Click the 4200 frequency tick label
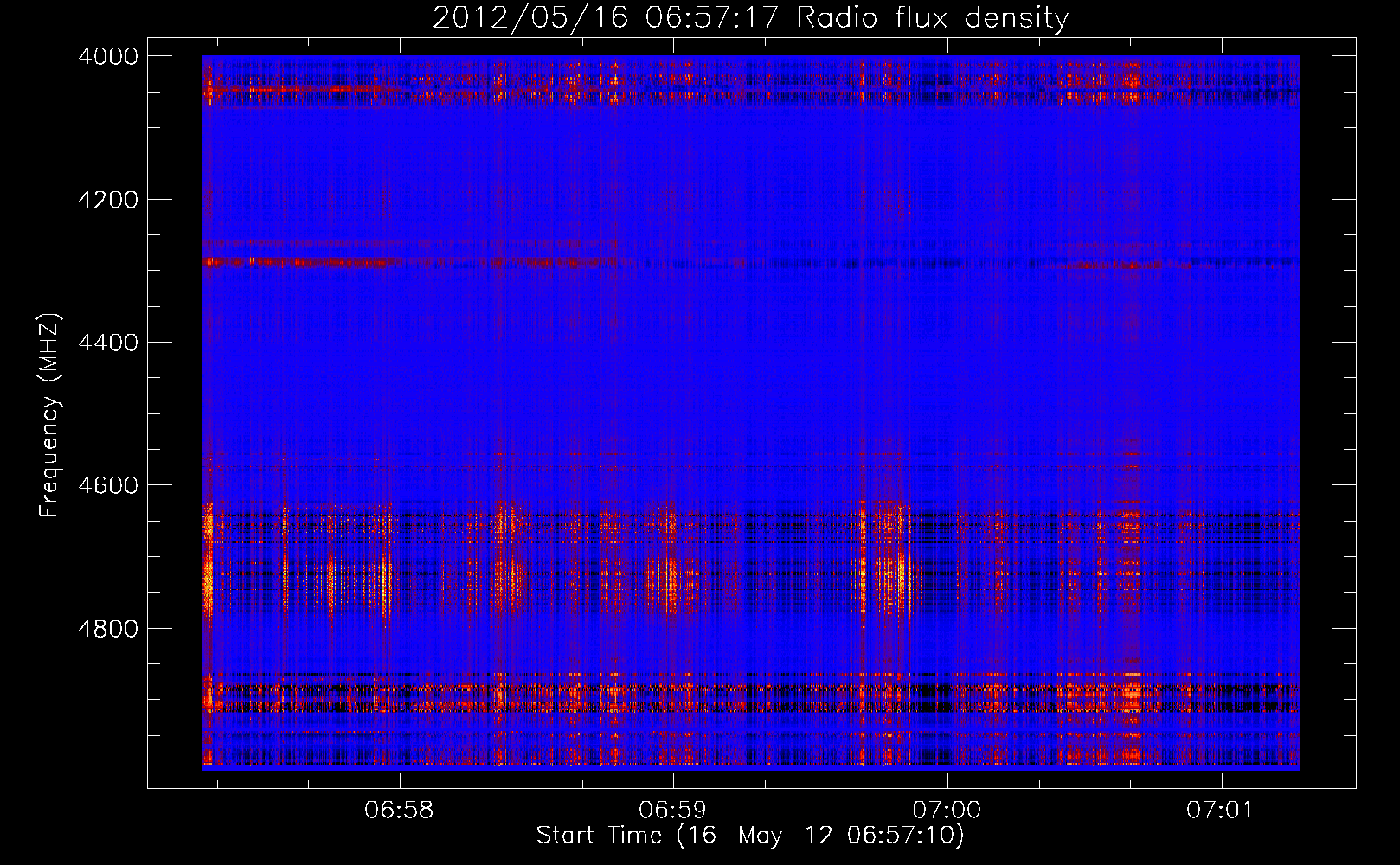 point(108,200)
